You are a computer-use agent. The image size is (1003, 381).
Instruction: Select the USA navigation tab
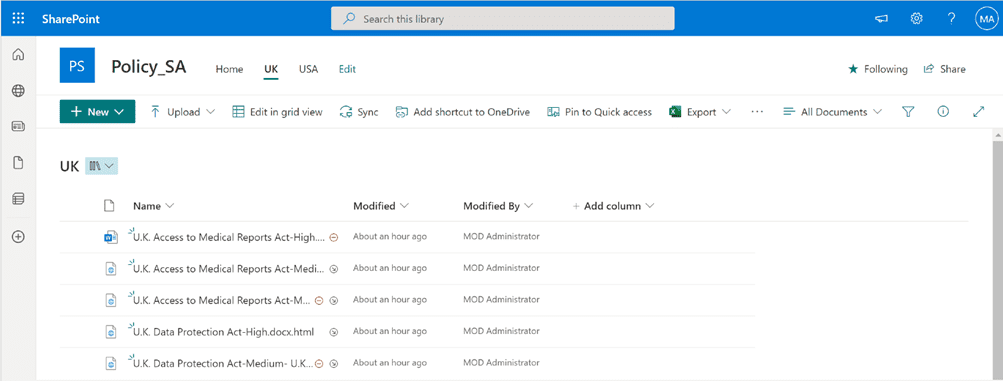308,69
